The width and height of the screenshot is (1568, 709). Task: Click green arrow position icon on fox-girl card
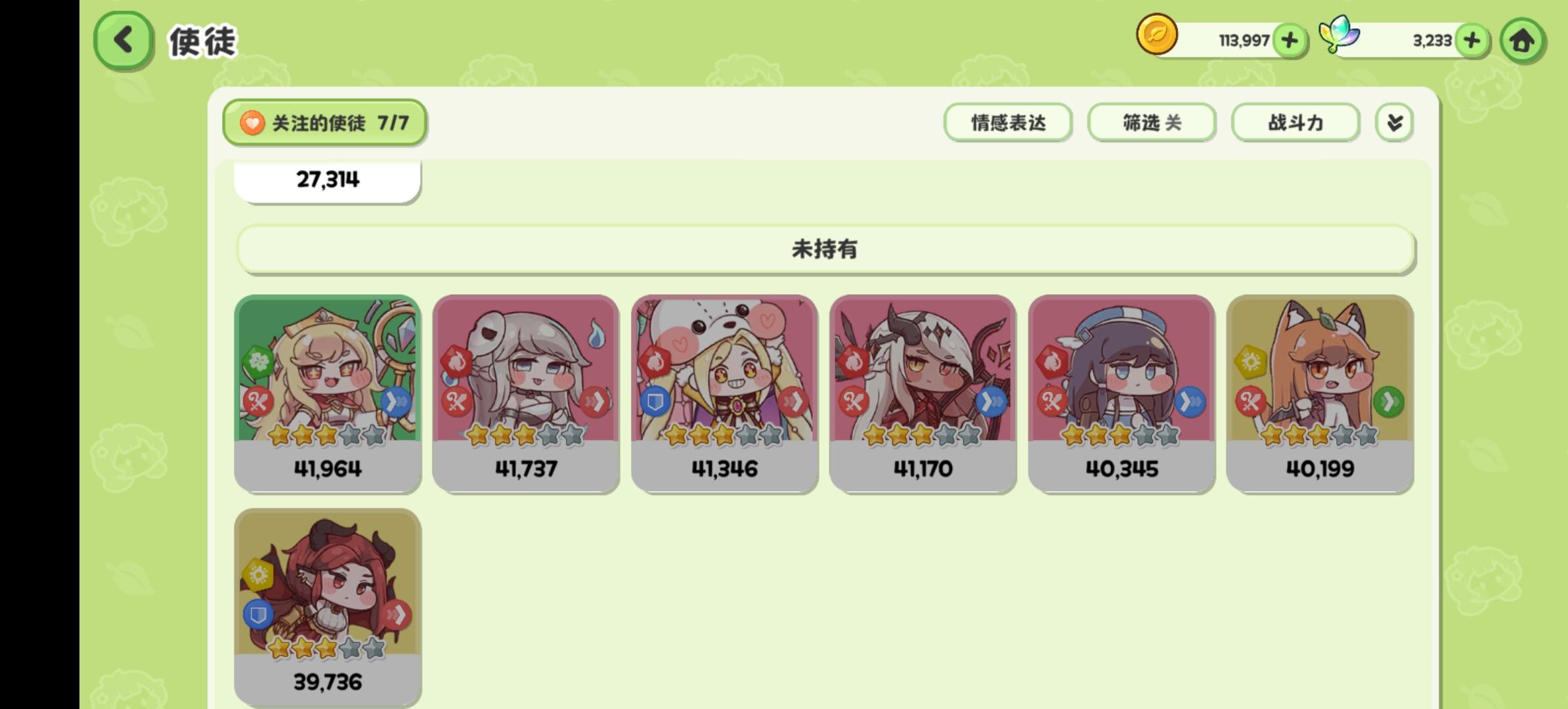point(1387,402)
